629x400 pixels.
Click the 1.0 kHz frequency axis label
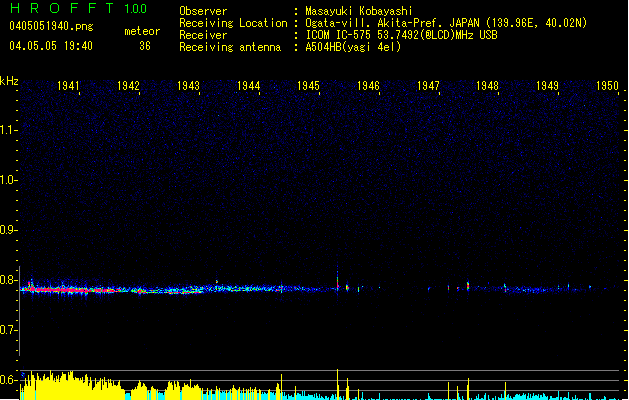click(x=8, y=180)
